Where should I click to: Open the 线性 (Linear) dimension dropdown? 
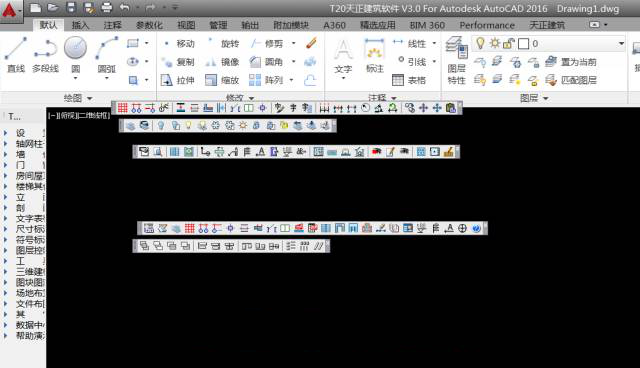click(434, 43)
